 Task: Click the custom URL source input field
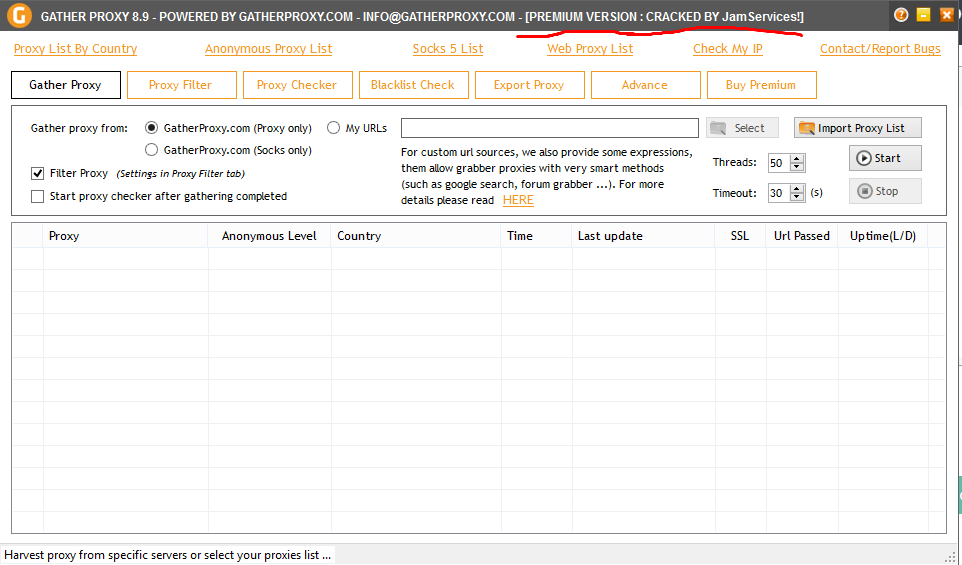point(549,128)
